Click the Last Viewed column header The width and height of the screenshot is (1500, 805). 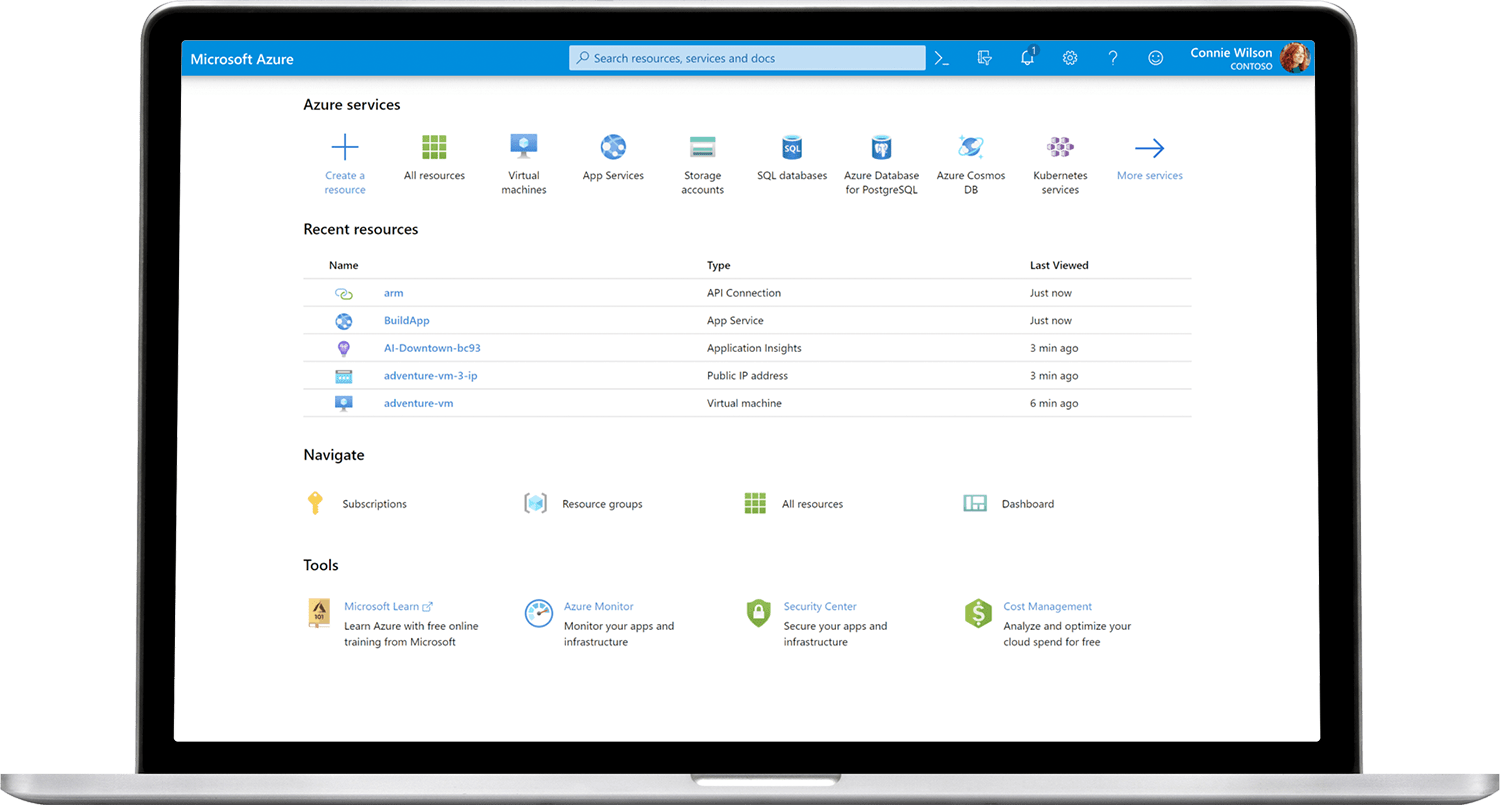pos(1059,266)
